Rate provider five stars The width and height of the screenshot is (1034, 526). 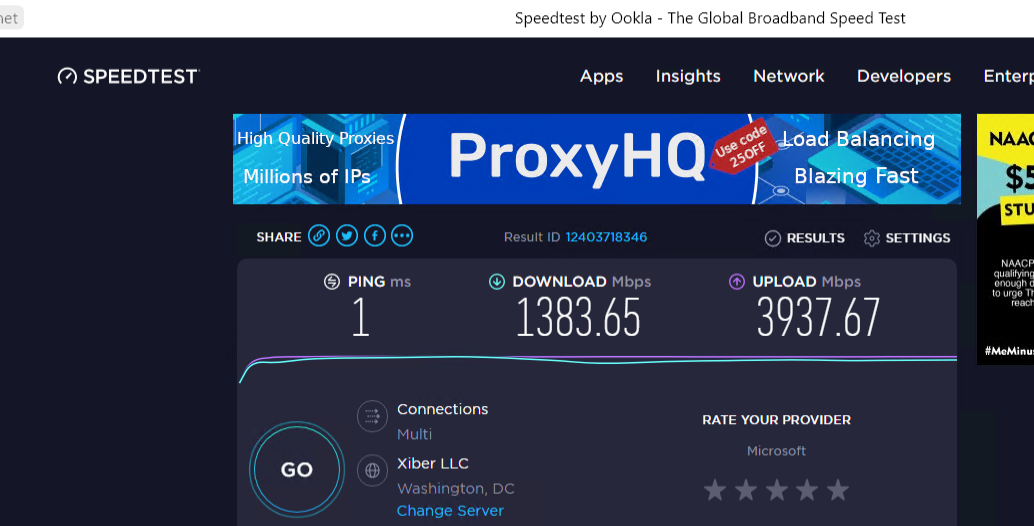pyautogui.click(x=838, y=490)
